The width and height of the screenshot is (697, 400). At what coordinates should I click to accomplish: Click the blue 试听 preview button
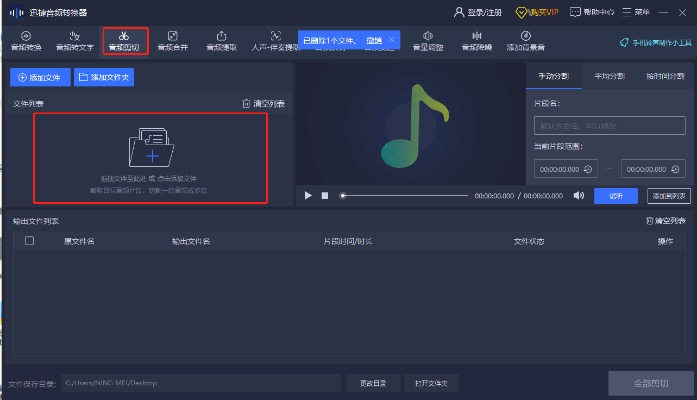point(616,196)
